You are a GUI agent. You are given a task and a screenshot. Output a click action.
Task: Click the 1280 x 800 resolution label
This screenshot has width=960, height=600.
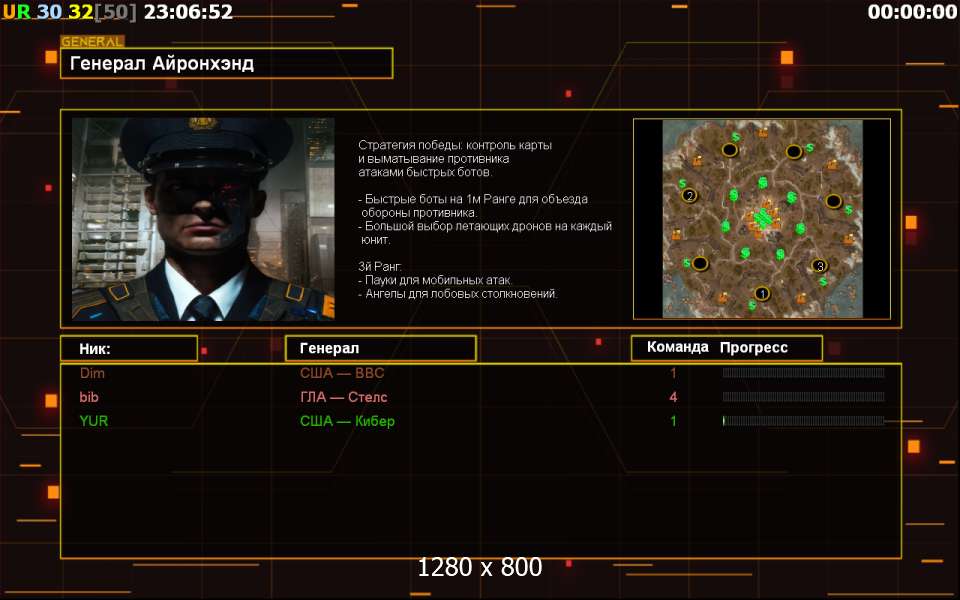[x=479, y=567]
